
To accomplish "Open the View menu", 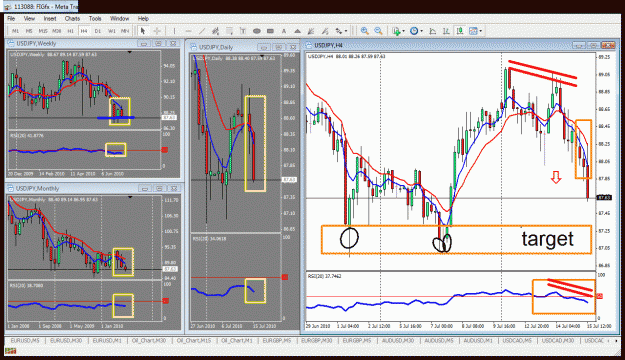I will pos(29,18).
